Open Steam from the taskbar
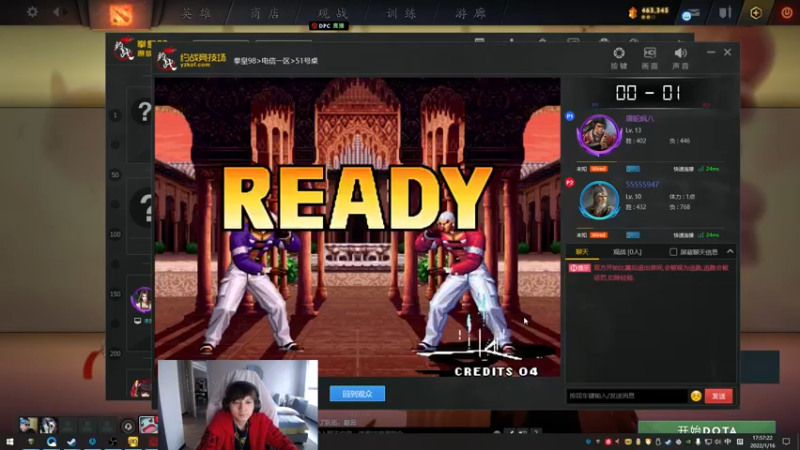The image size is (800, 450). tap(71, 442)
